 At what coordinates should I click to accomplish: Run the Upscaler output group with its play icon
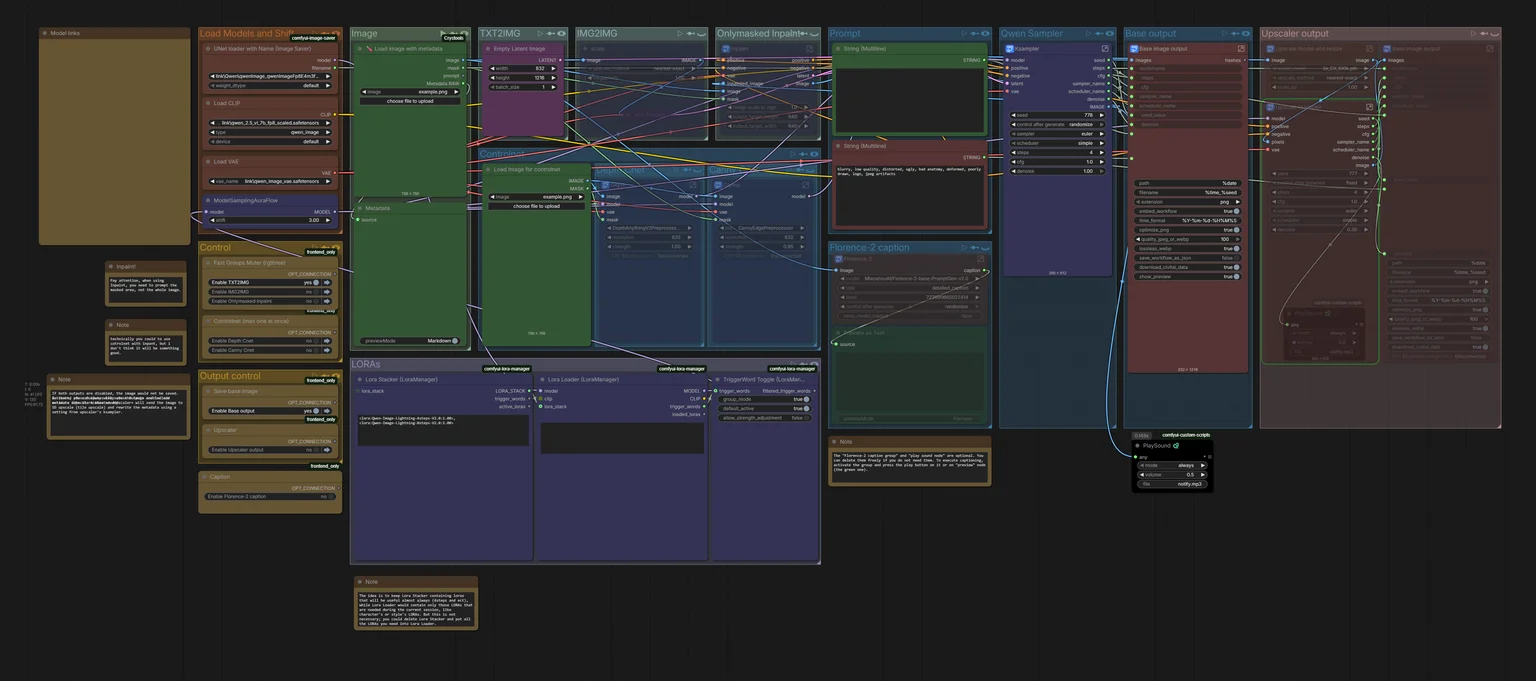1475,33
